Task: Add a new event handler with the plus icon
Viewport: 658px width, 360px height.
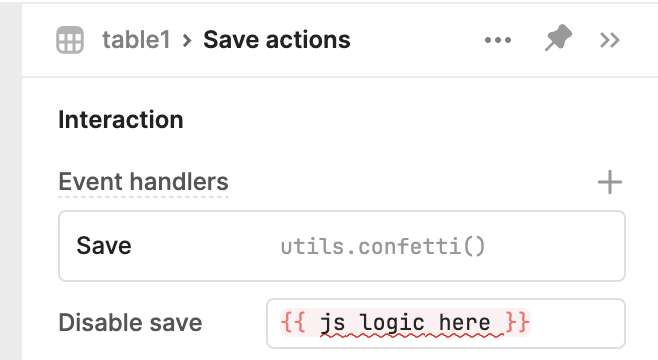Action: pos(610,182)
